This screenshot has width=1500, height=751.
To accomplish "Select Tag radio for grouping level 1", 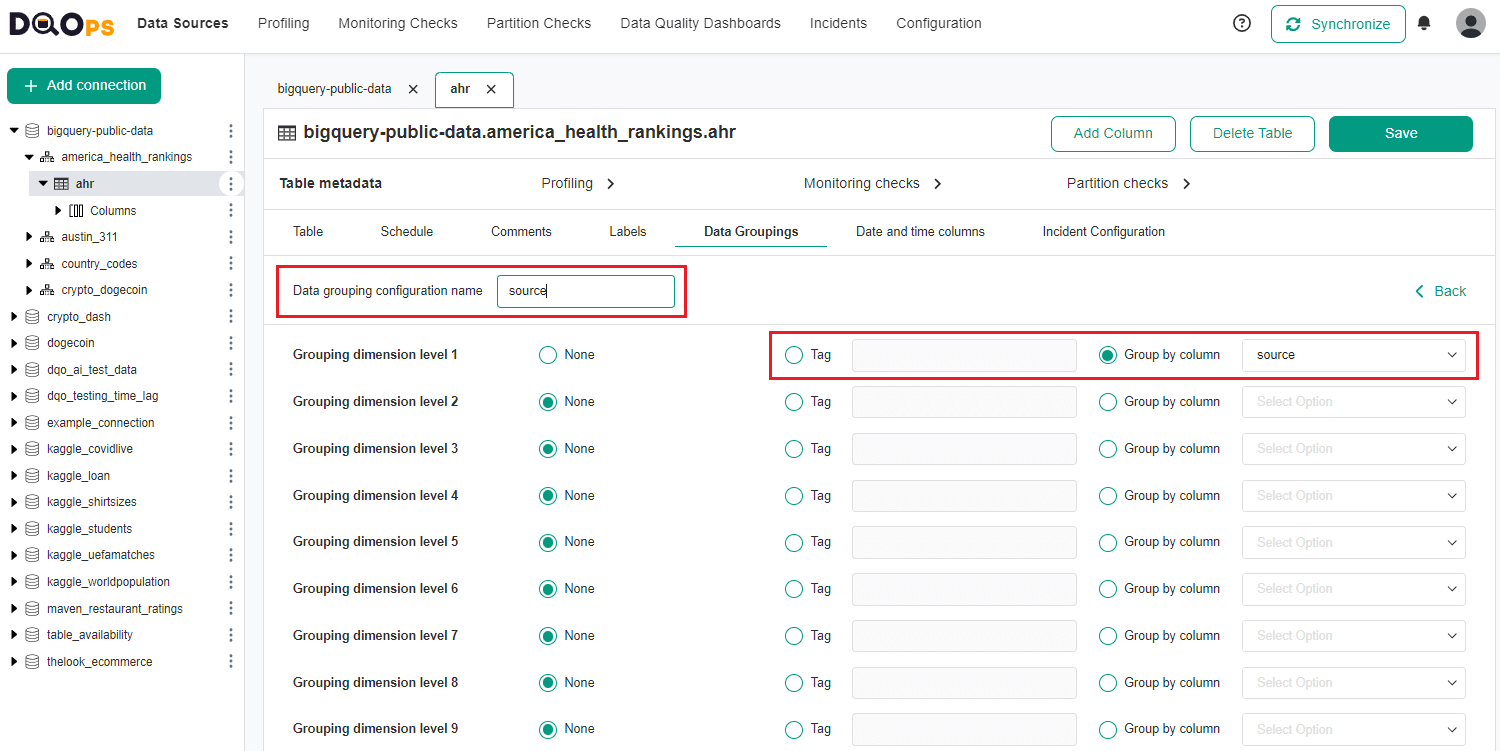I will [x=794, y=355].
